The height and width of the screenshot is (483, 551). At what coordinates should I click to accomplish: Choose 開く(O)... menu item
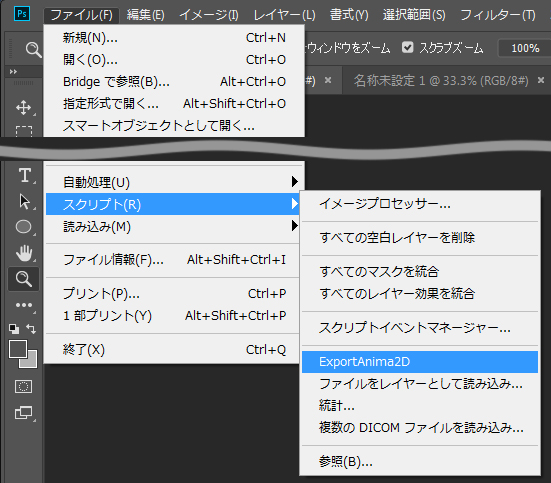click(x=174, y=60)
